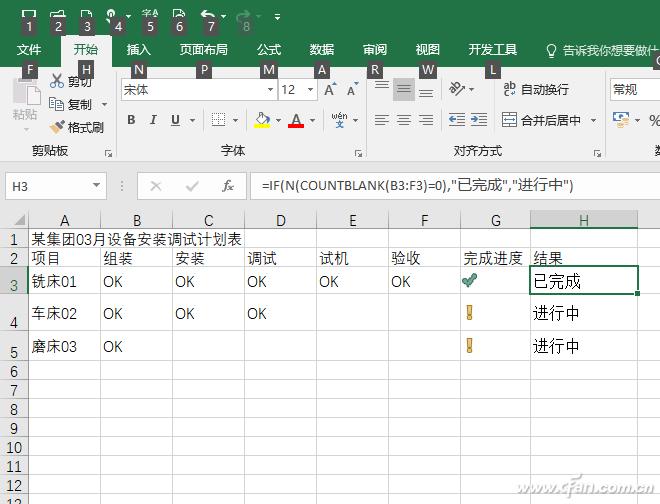Increase indent
660x504 pixels.
point(479,120)
